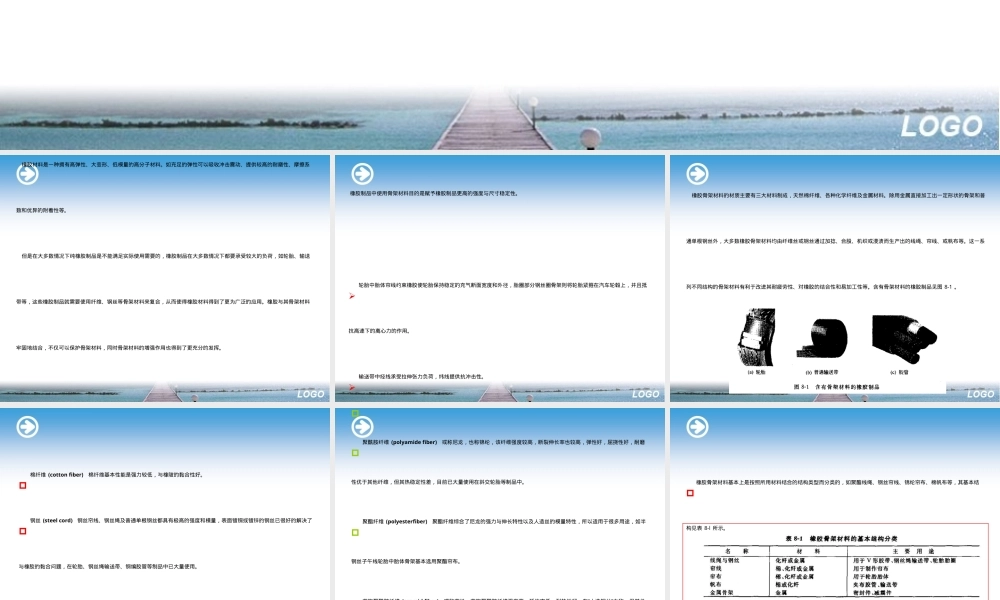The height and width of the screenshot is (600, 1000).
Task: Click the text line 抗高速下的离心力的作用
Action: [x=379, y=331]
